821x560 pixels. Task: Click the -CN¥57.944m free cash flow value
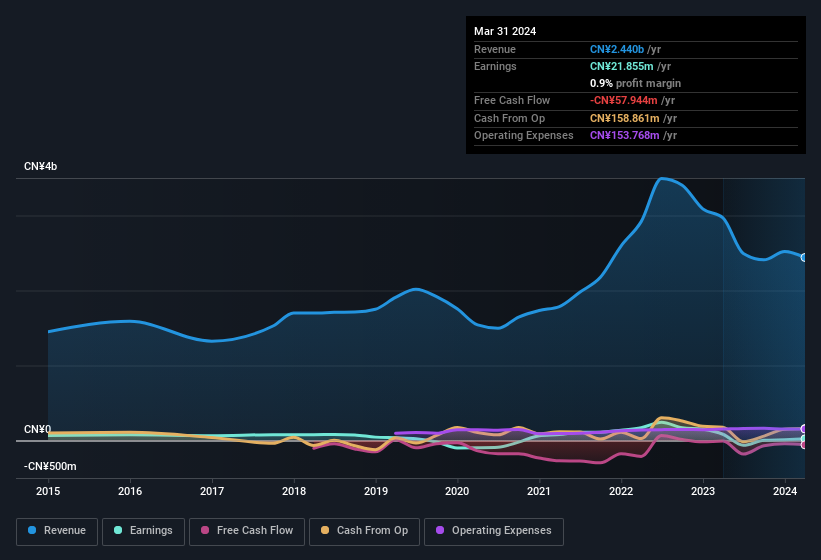[624, 100]
